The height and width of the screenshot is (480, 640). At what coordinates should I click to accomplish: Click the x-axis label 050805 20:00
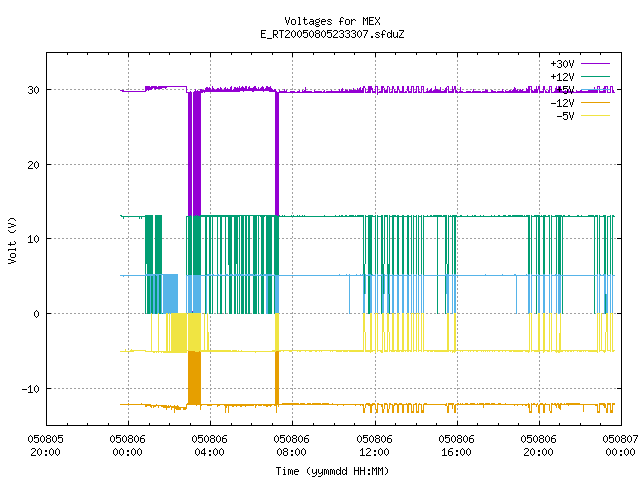[45, 445]
